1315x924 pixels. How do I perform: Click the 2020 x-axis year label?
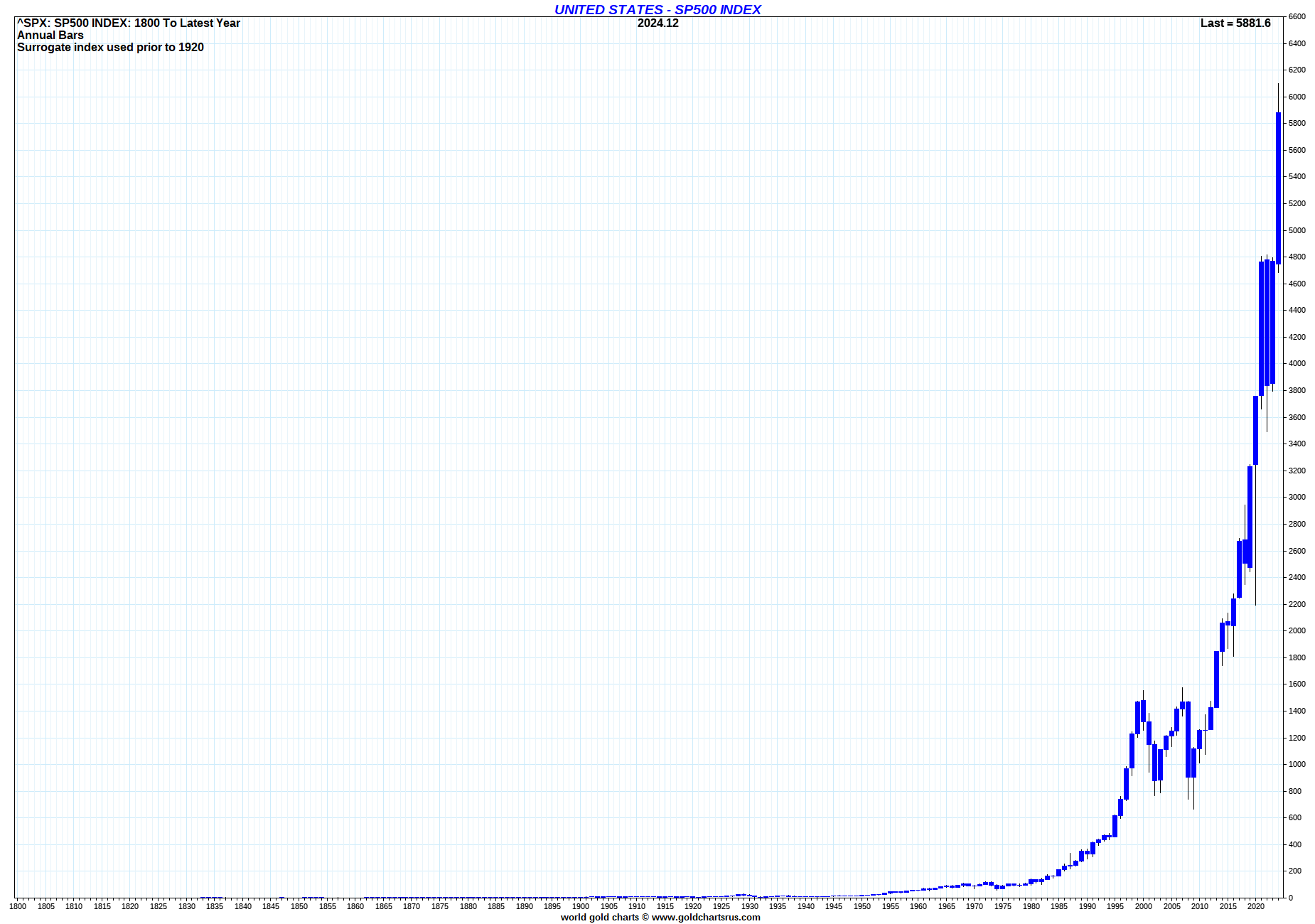1256,906
